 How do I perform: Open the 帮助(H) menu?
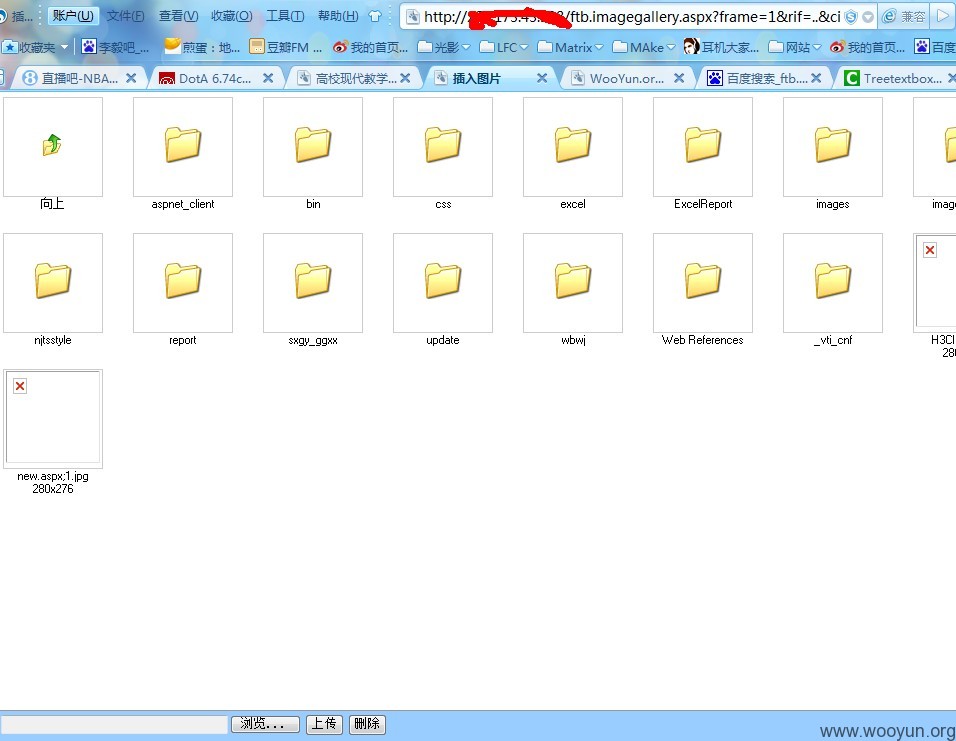pos(338,16)
